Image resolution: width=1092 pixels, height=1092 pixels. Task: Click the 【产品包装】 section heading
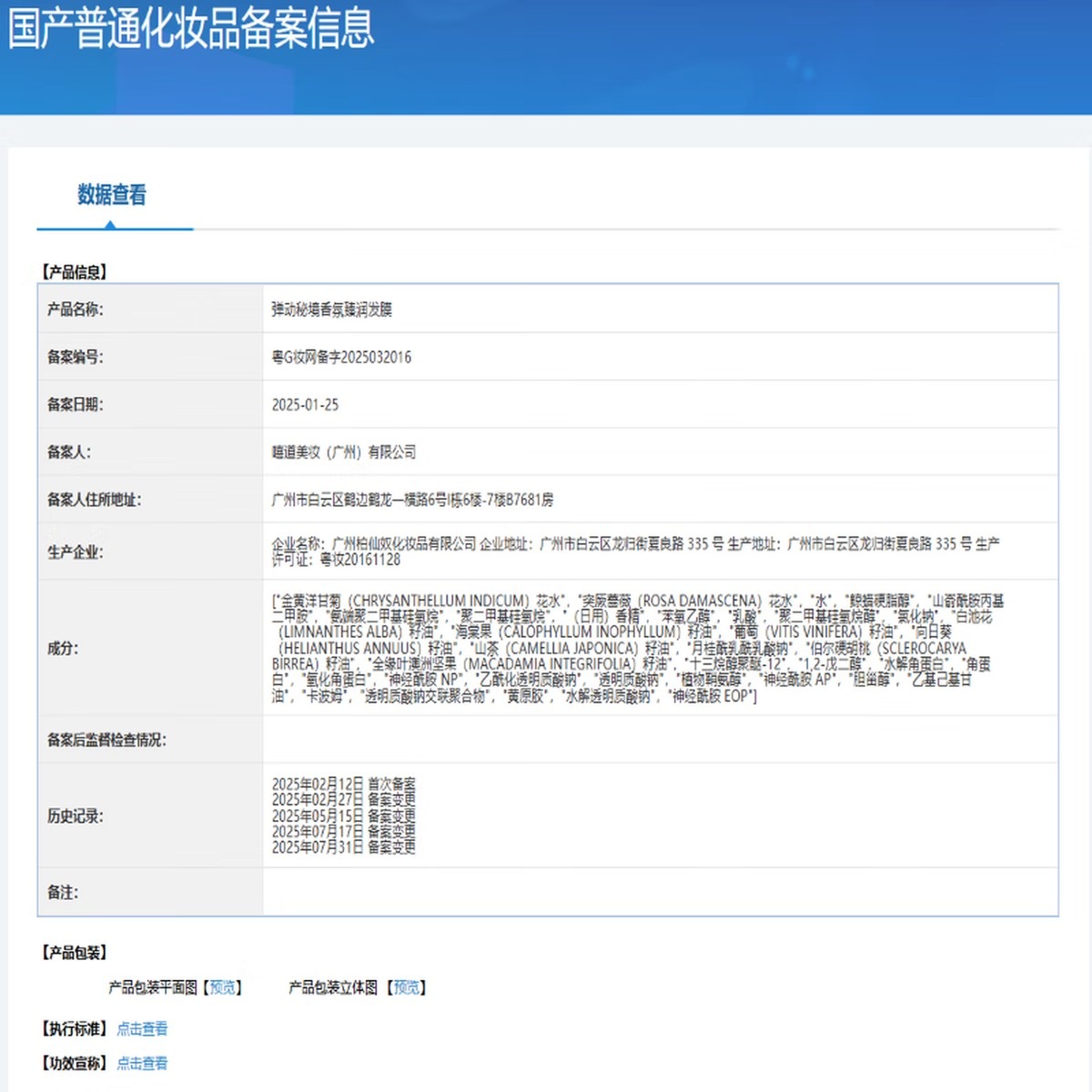coord(75,953)
